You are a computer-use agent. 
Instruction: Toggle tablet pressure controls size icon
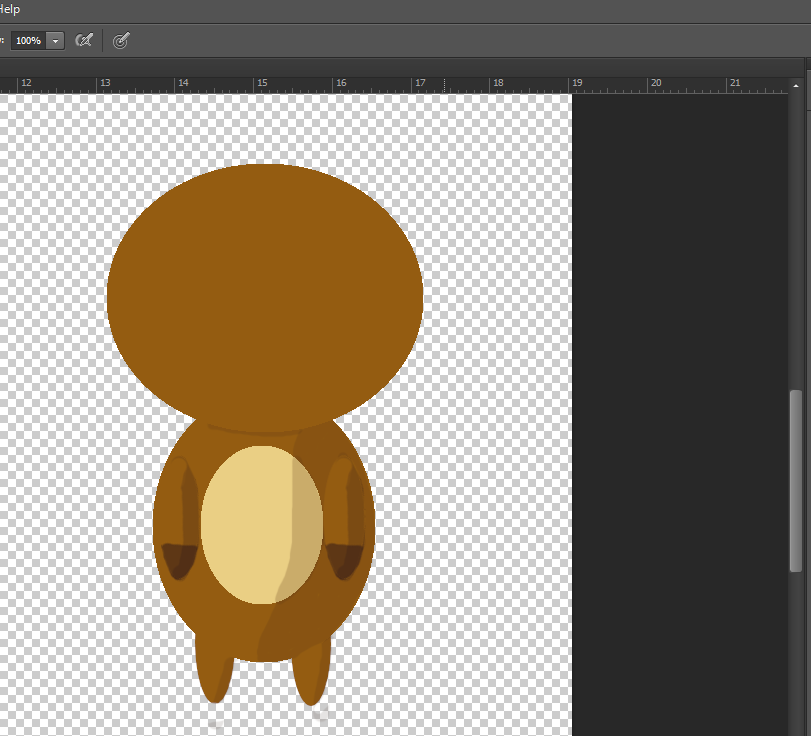121,40
